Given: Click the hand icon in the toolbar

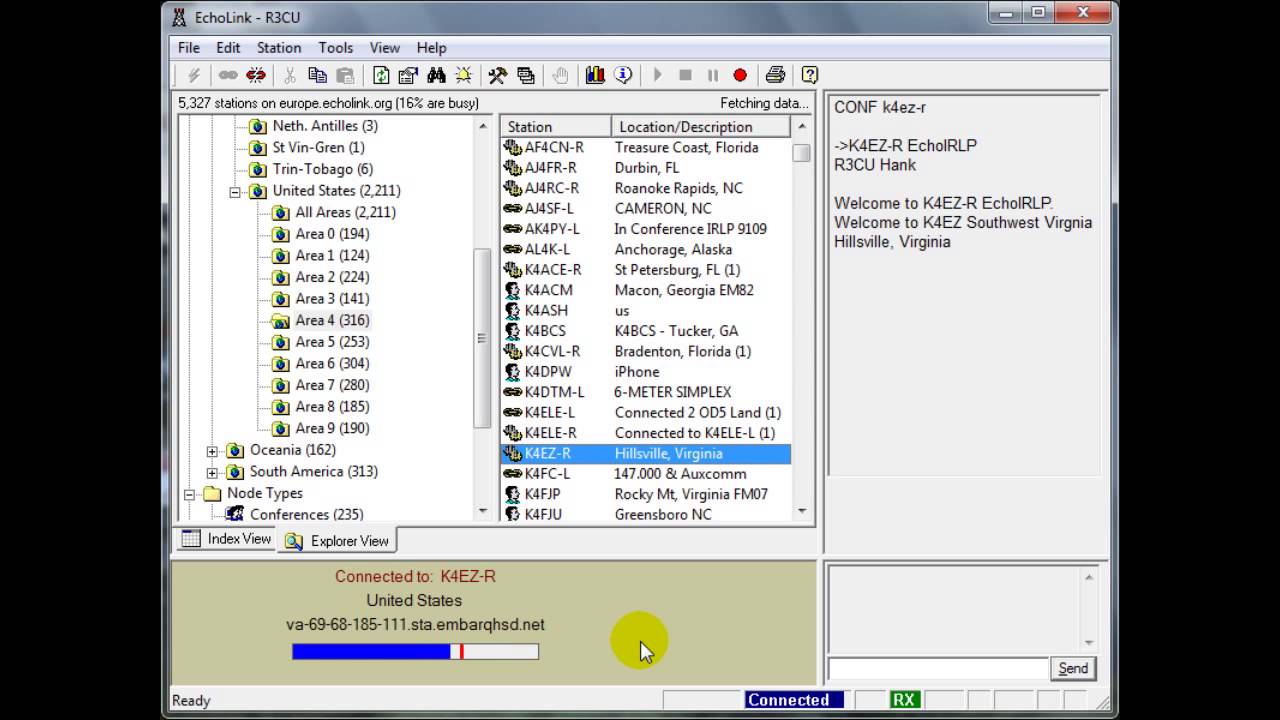Looking at the screenshot, I should pos(560,75).
